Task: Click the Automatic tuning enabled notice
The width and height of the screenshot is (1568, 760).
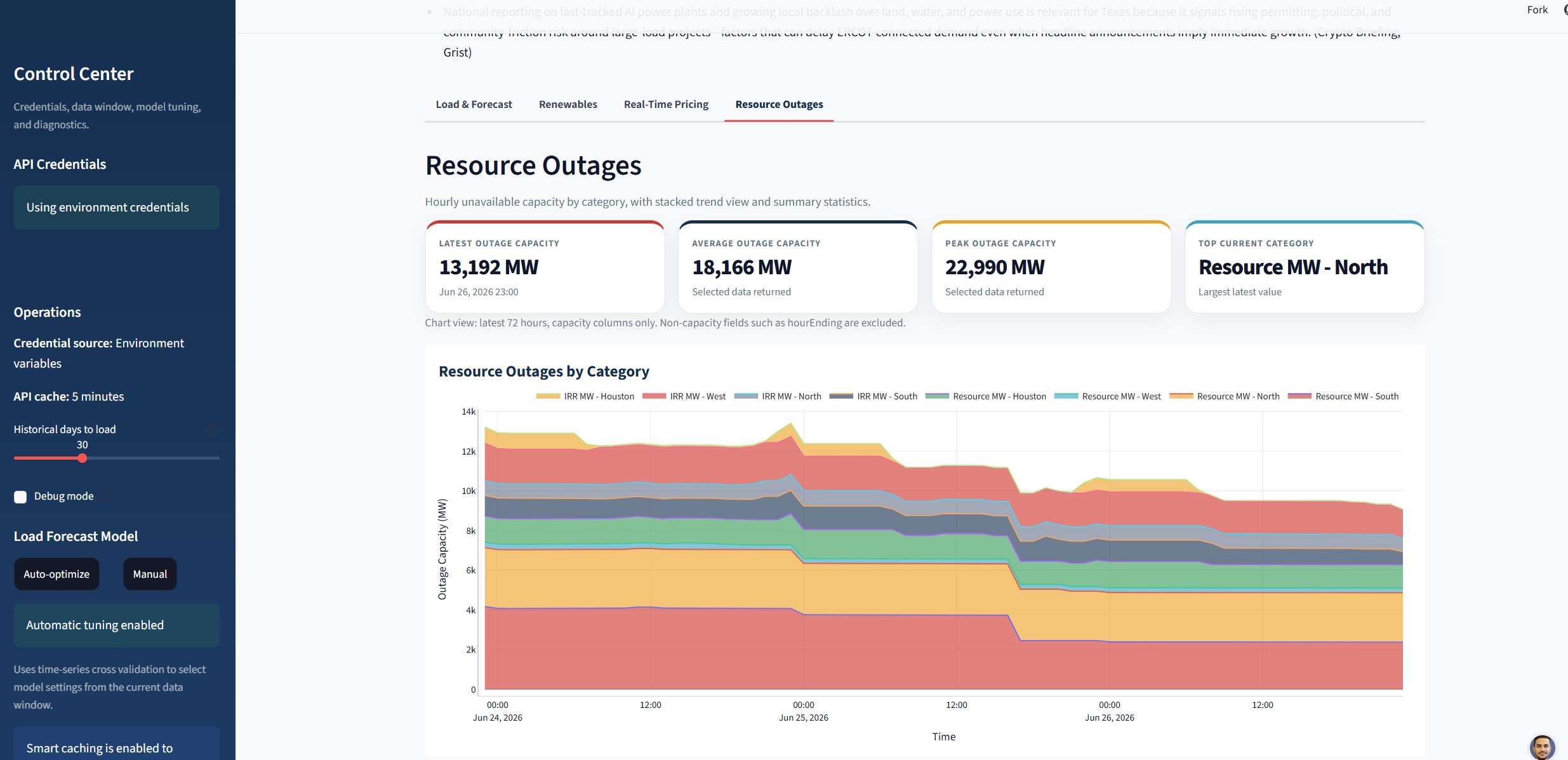Action: [x=117, y=625]
